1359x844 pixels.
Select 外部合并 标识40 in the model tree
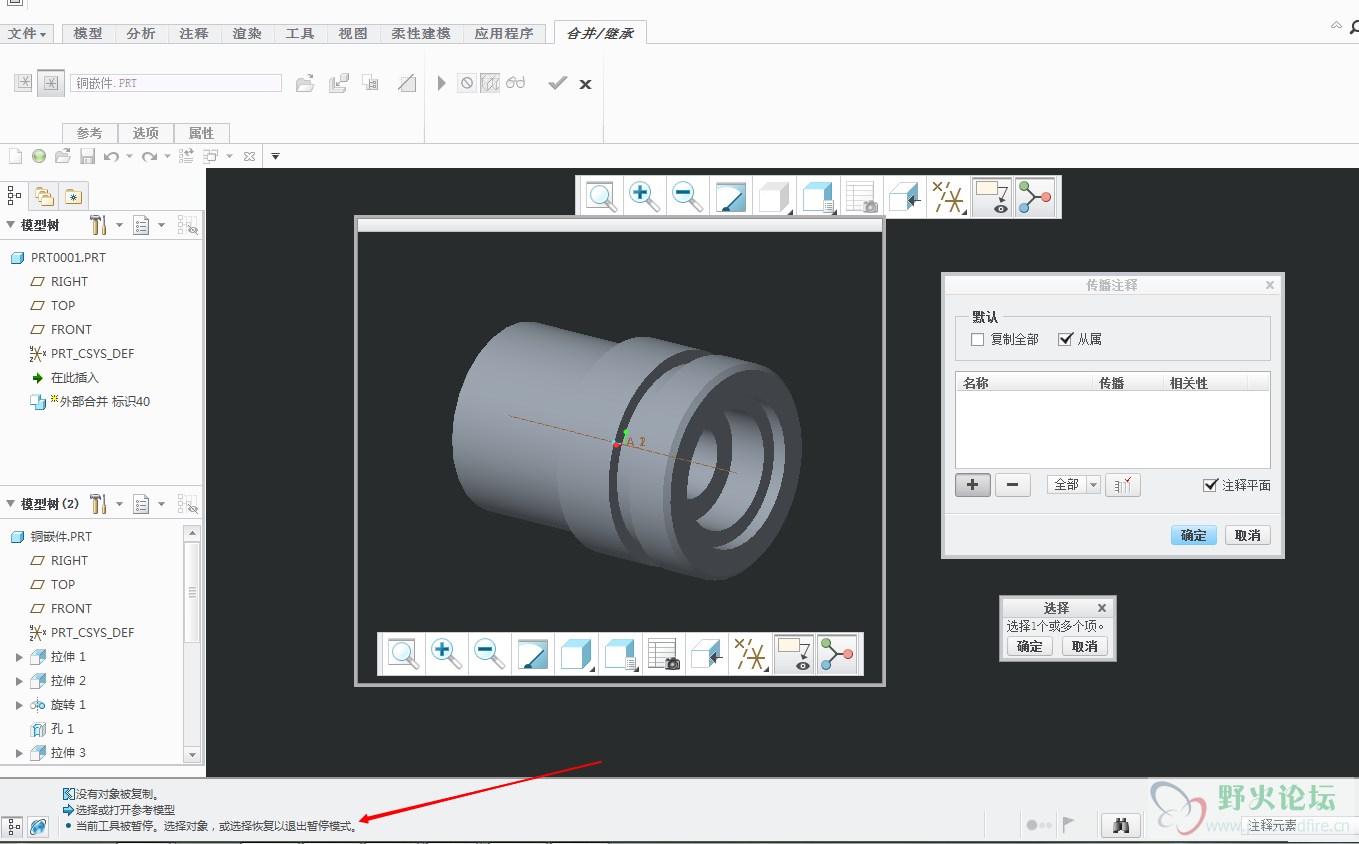coord(90,401)
